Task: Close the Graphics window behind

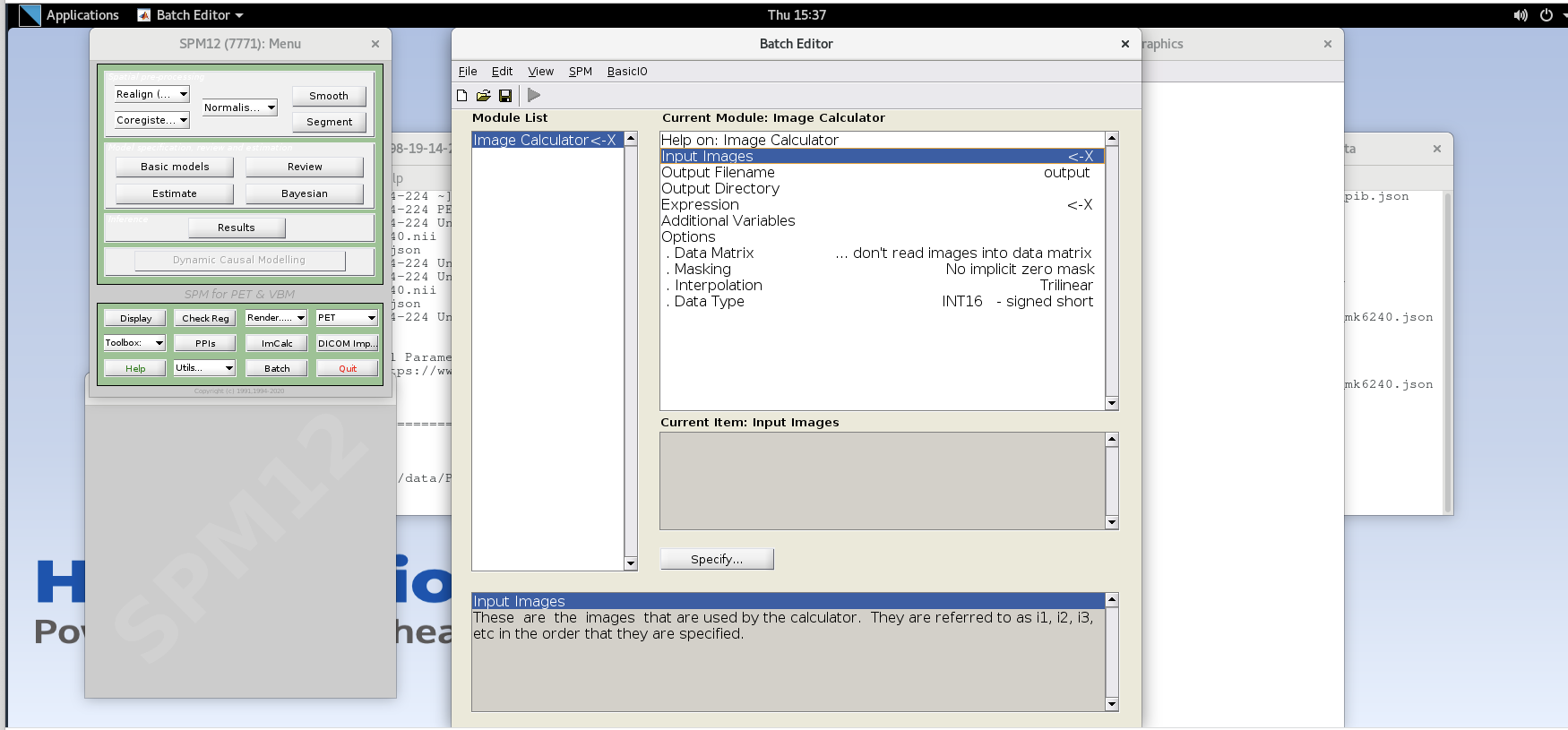Action: click(x=1328, y=44)
